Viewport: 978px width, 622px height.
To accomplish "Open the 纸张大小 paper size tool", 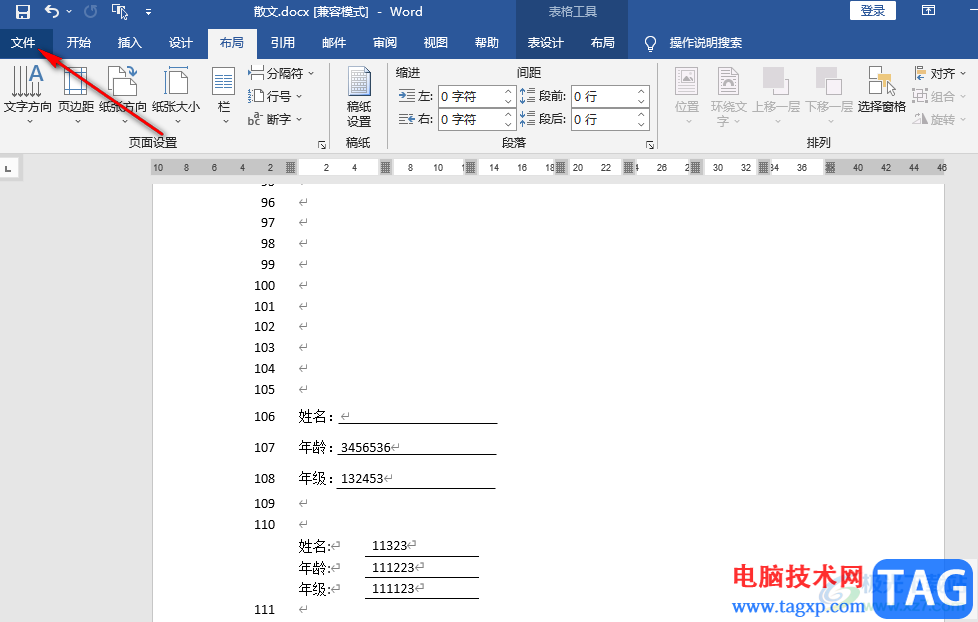I will 176,94.
